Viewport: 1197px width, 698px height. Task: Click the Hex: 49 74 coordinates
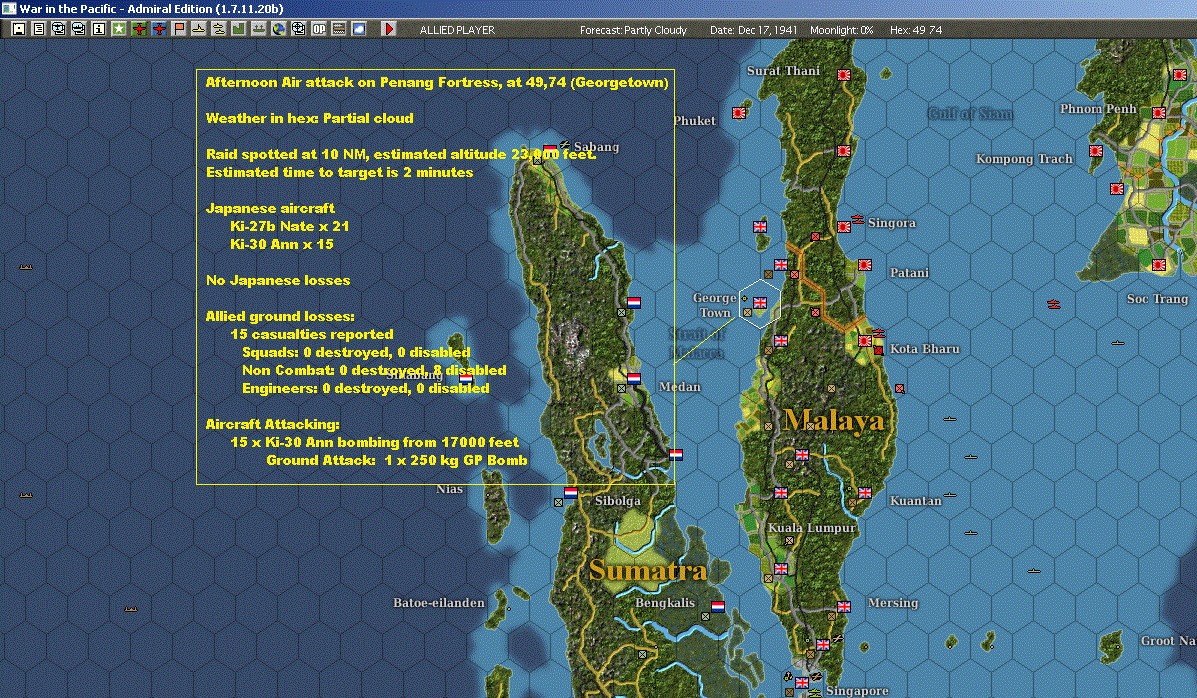[x=916, y=30]
